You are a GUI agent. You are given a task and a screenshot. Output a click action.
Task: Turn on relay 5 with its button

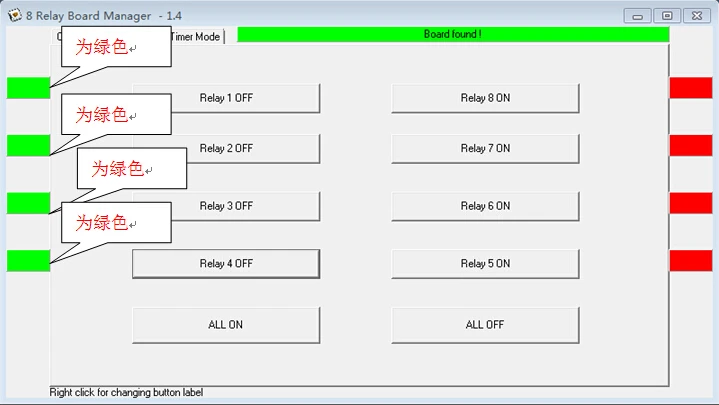pyautogui.click(x=485, y=264)
